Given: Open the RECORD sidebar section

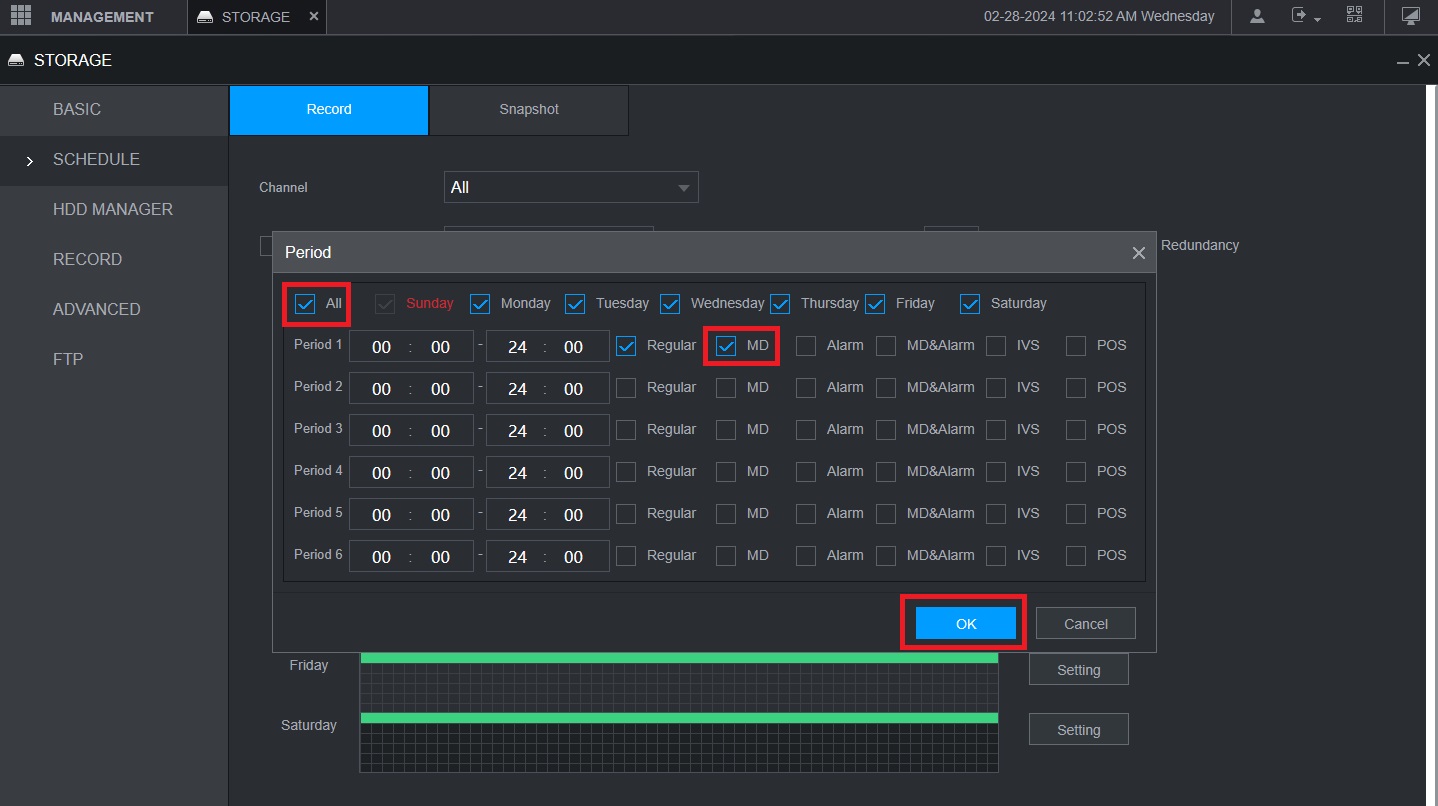Looking at the screenshot, I should (x=114, y=260).
